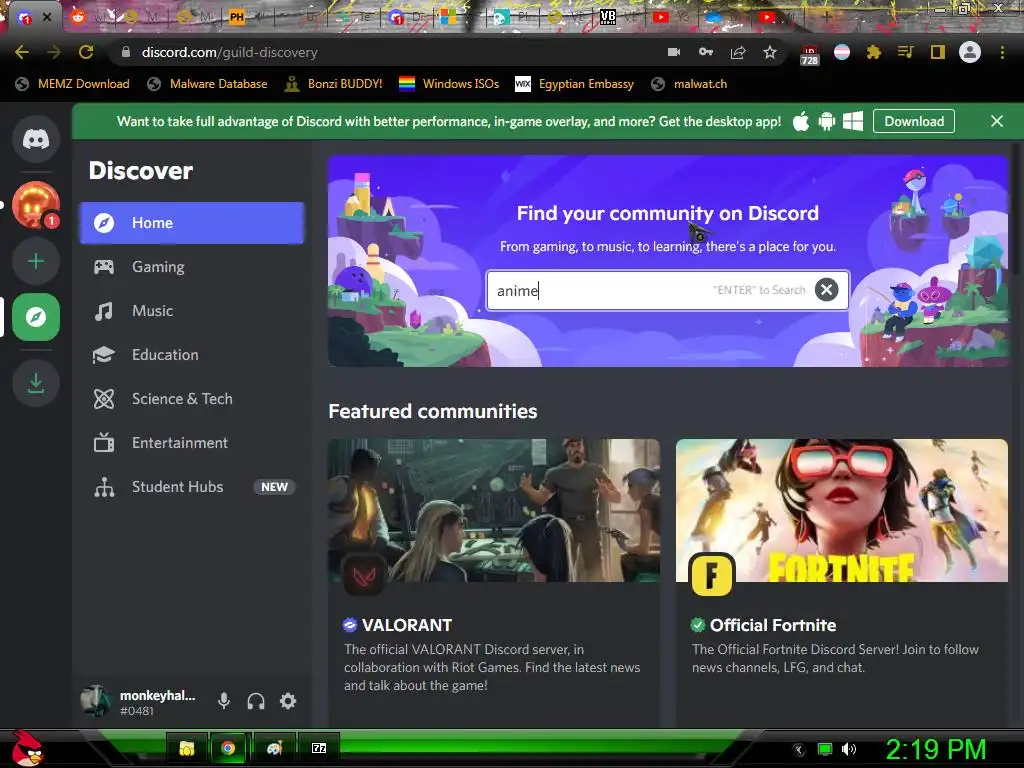Open the MEMZ Download bookmark
This screenshot has width=1024, height=768.
pyautogui.click(x=72, y=84)
